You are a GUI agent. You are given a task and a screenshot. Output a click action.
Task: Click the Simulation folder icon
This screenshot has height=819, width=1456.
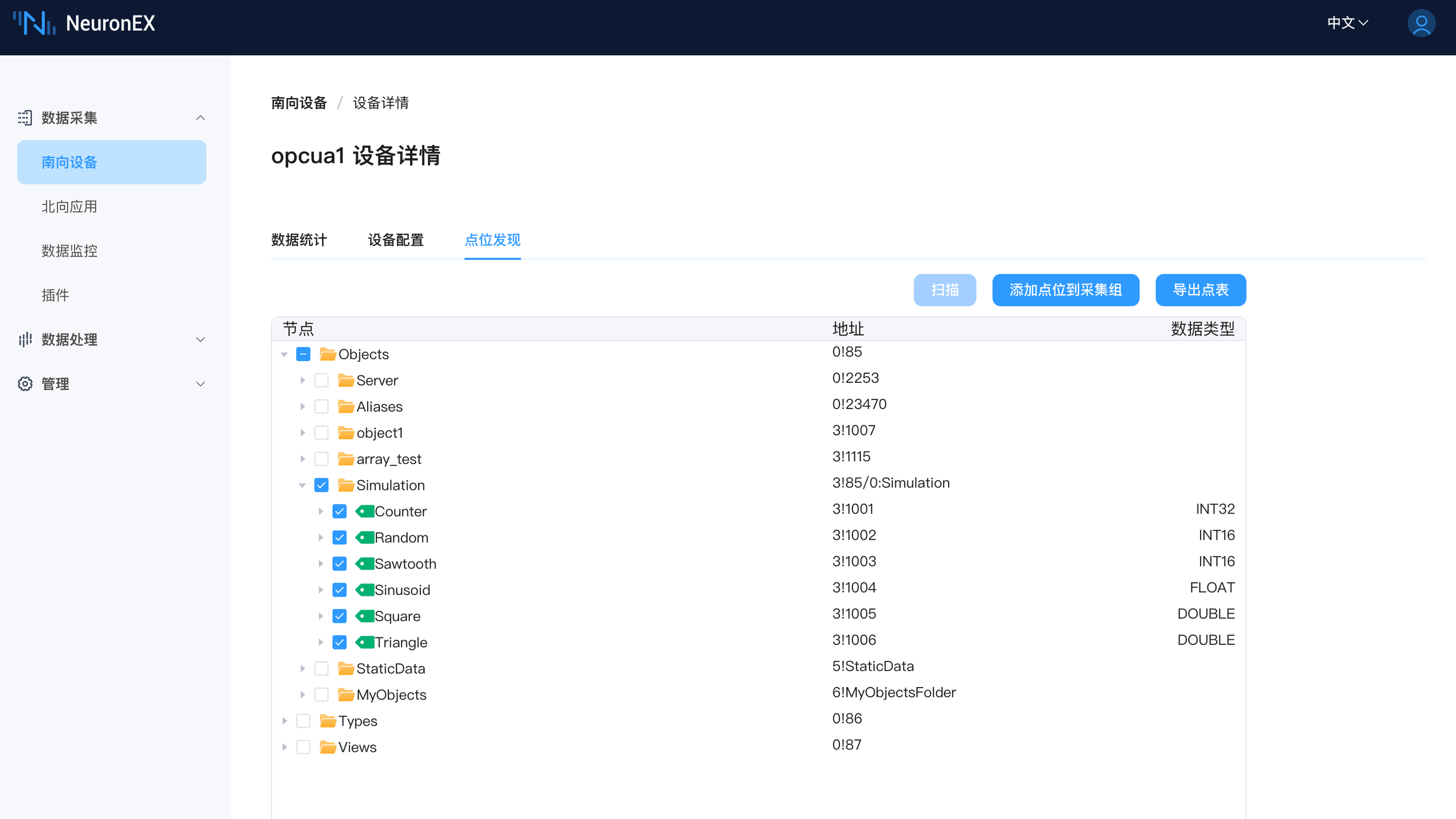[346, 485]
